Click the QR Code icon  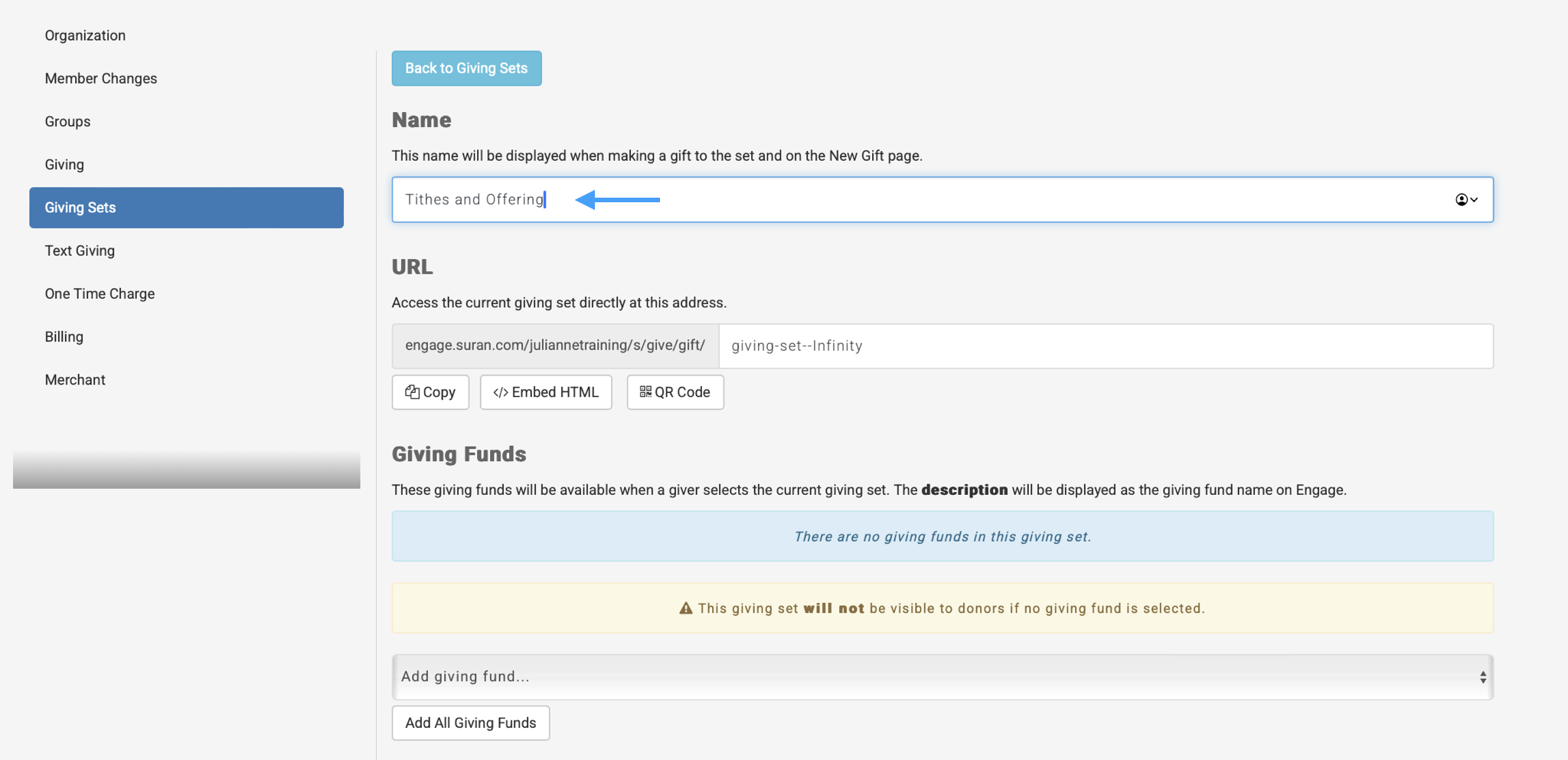[645, 391]
